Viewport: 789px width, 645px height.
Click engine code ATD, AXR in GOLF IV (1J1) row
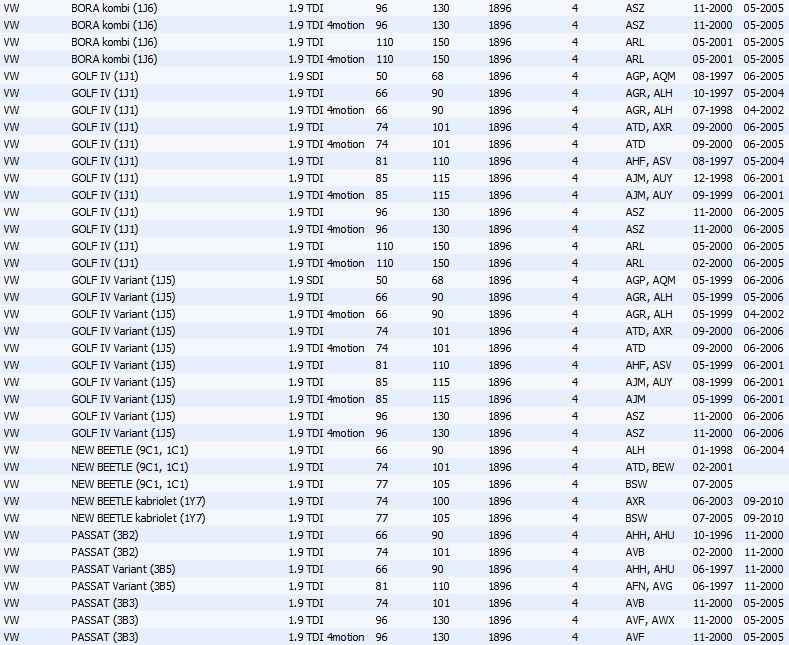(x=649, y=127)
